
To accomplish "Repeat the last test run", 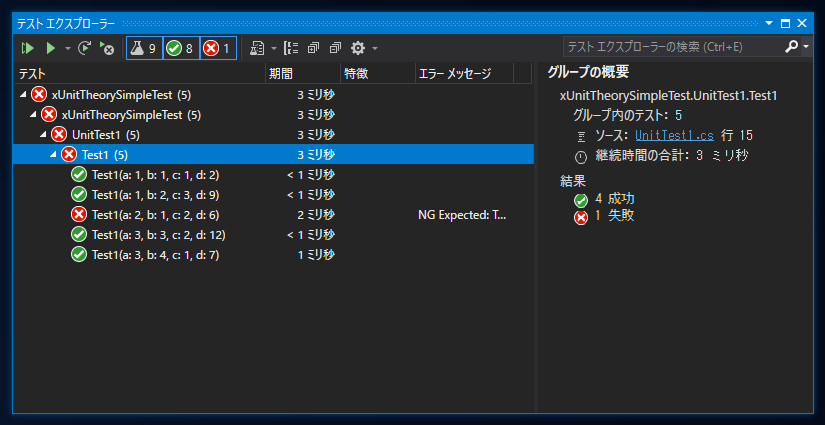I will coord(84,48).
